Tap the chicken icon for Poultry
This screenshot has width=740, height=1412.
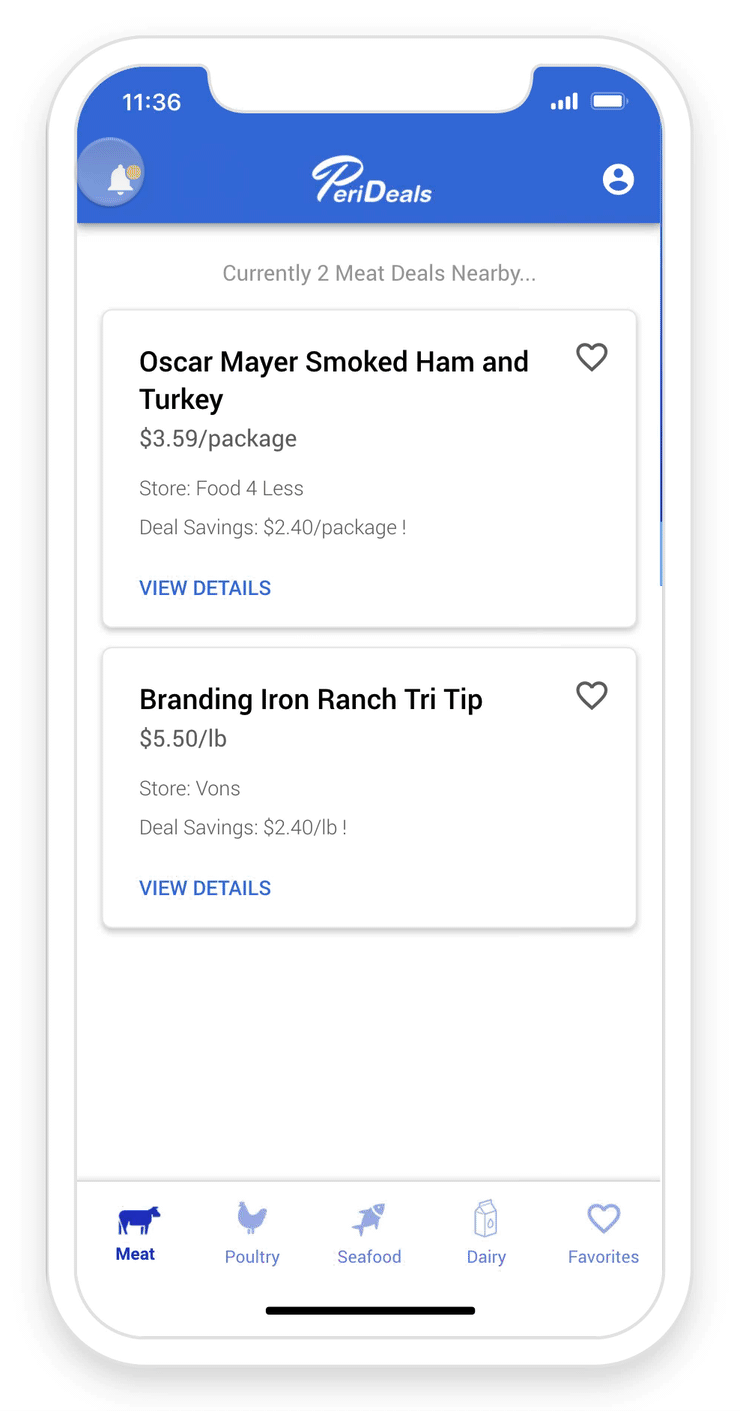pos(252,1219)
